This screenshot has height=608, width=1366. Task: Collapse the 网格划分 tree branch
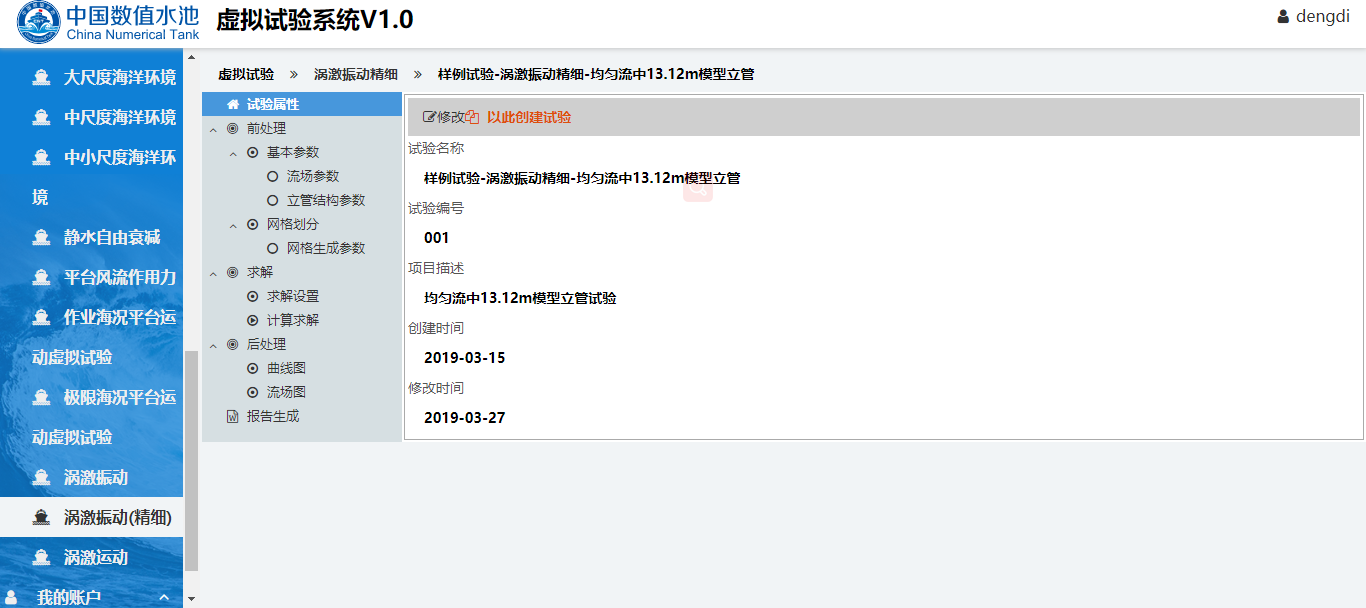click(233, 225)
